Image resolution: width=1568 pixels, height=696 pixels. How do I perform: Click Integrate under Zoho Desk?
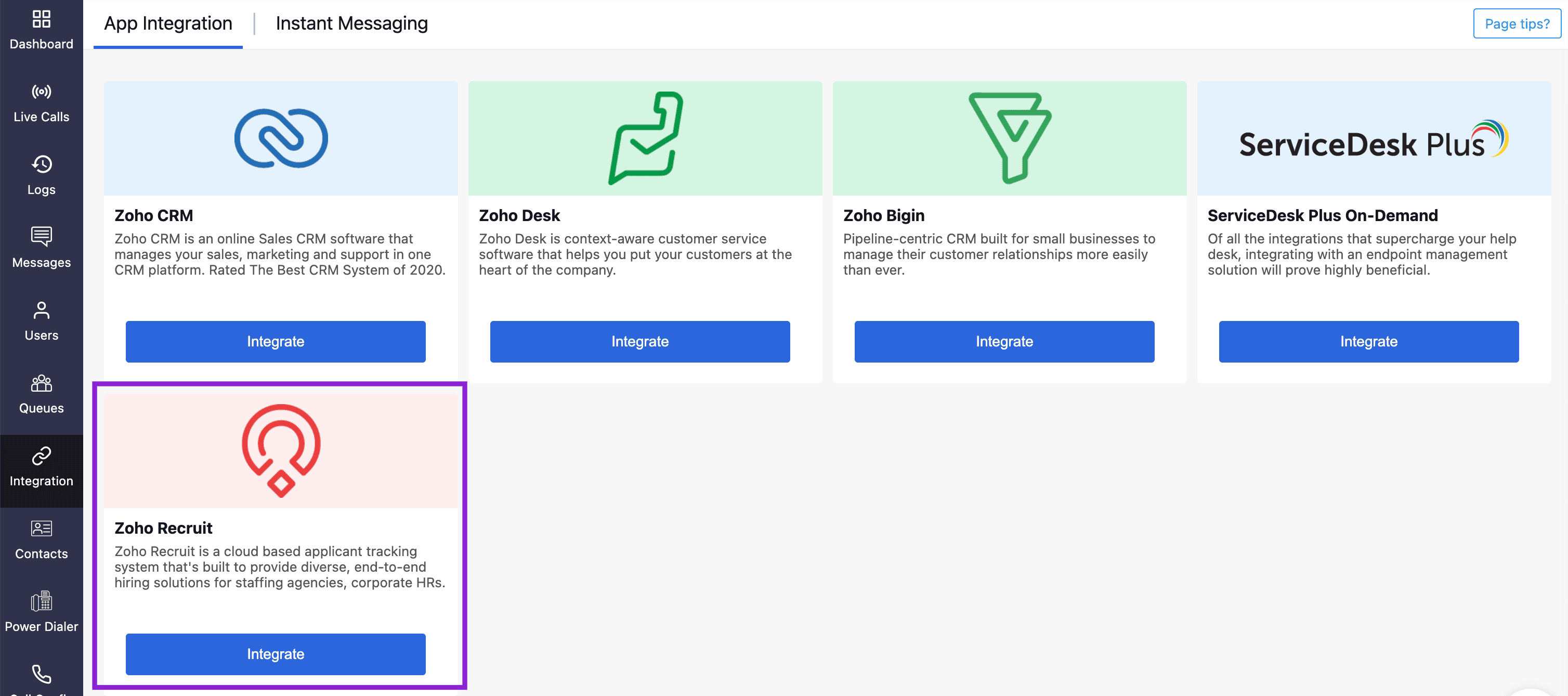(640, 342)
